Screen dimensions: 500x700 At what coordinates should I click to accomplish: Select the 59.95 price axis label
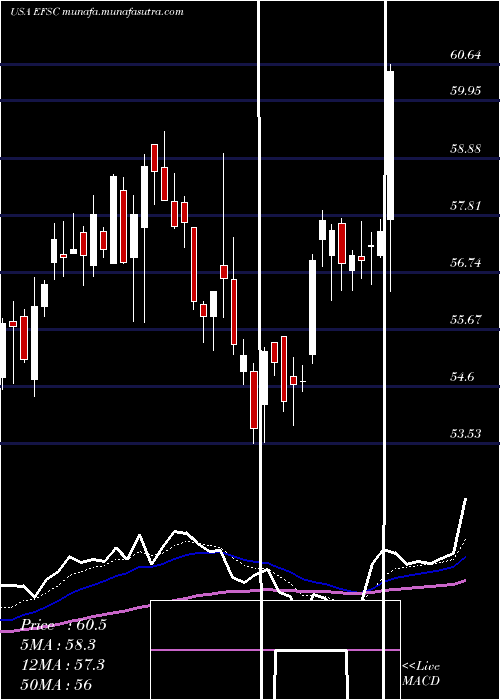tap(466, 91)
